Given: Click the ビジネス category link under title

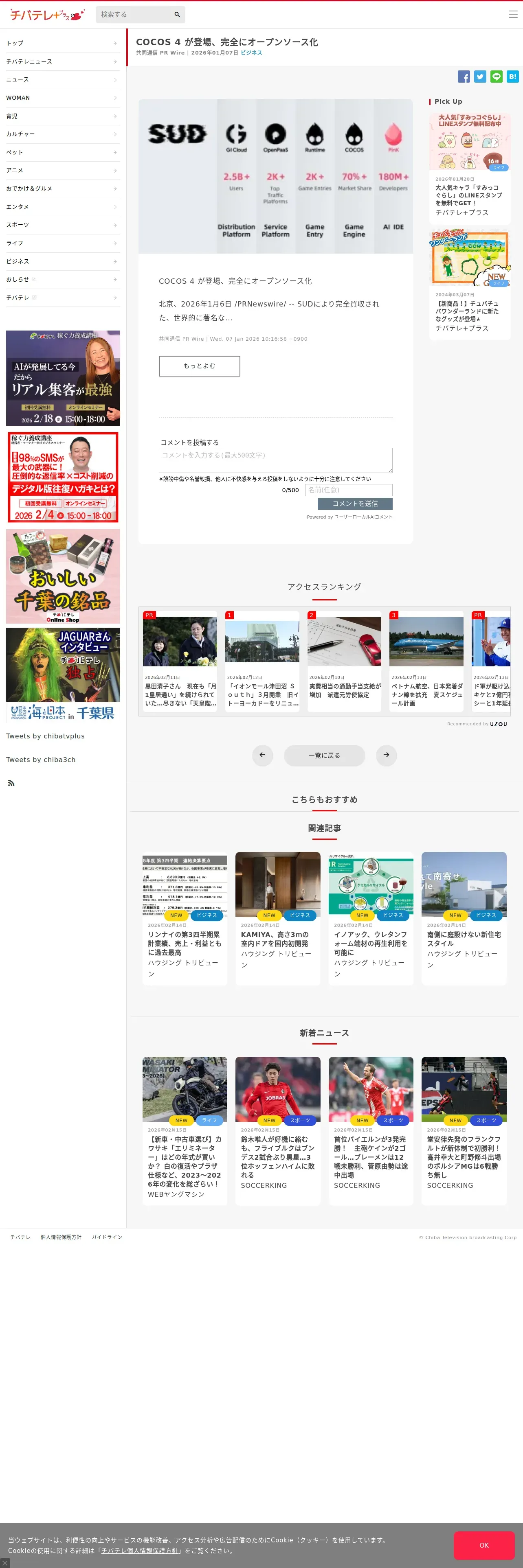Looking at the screenshot, I should coord(251,53).
